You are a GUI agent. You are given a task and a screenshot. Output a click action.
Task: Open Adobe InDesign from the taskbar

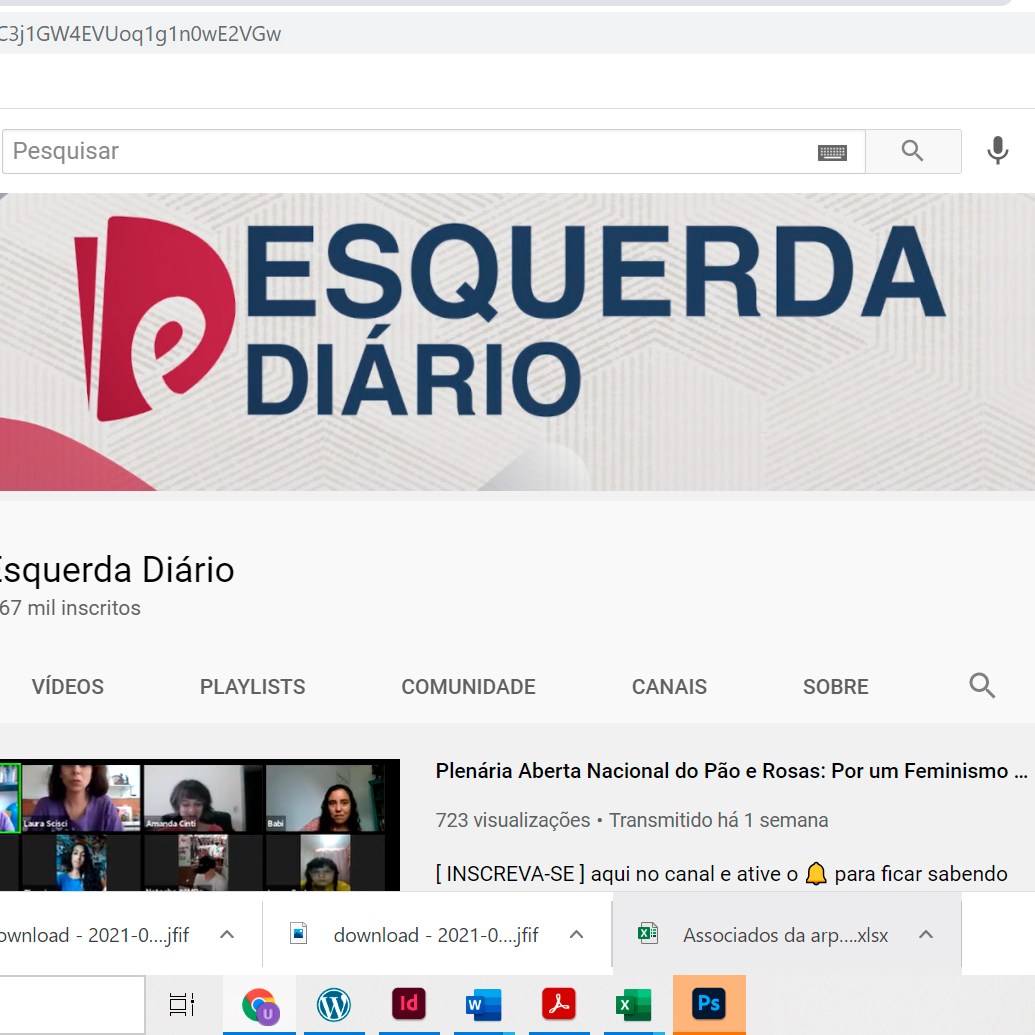pyautogui.click(x=409, y=1004)
